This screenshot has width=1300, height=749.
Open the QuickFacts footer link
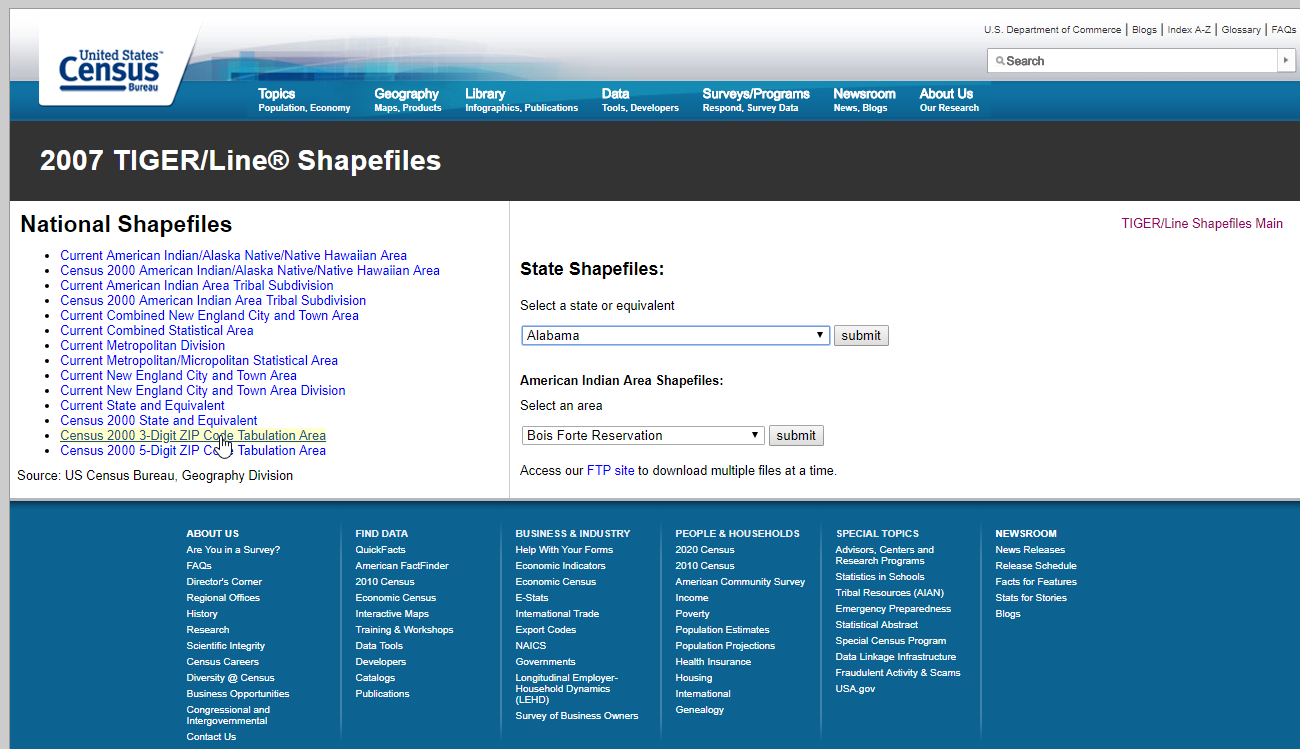pos(380,550)
